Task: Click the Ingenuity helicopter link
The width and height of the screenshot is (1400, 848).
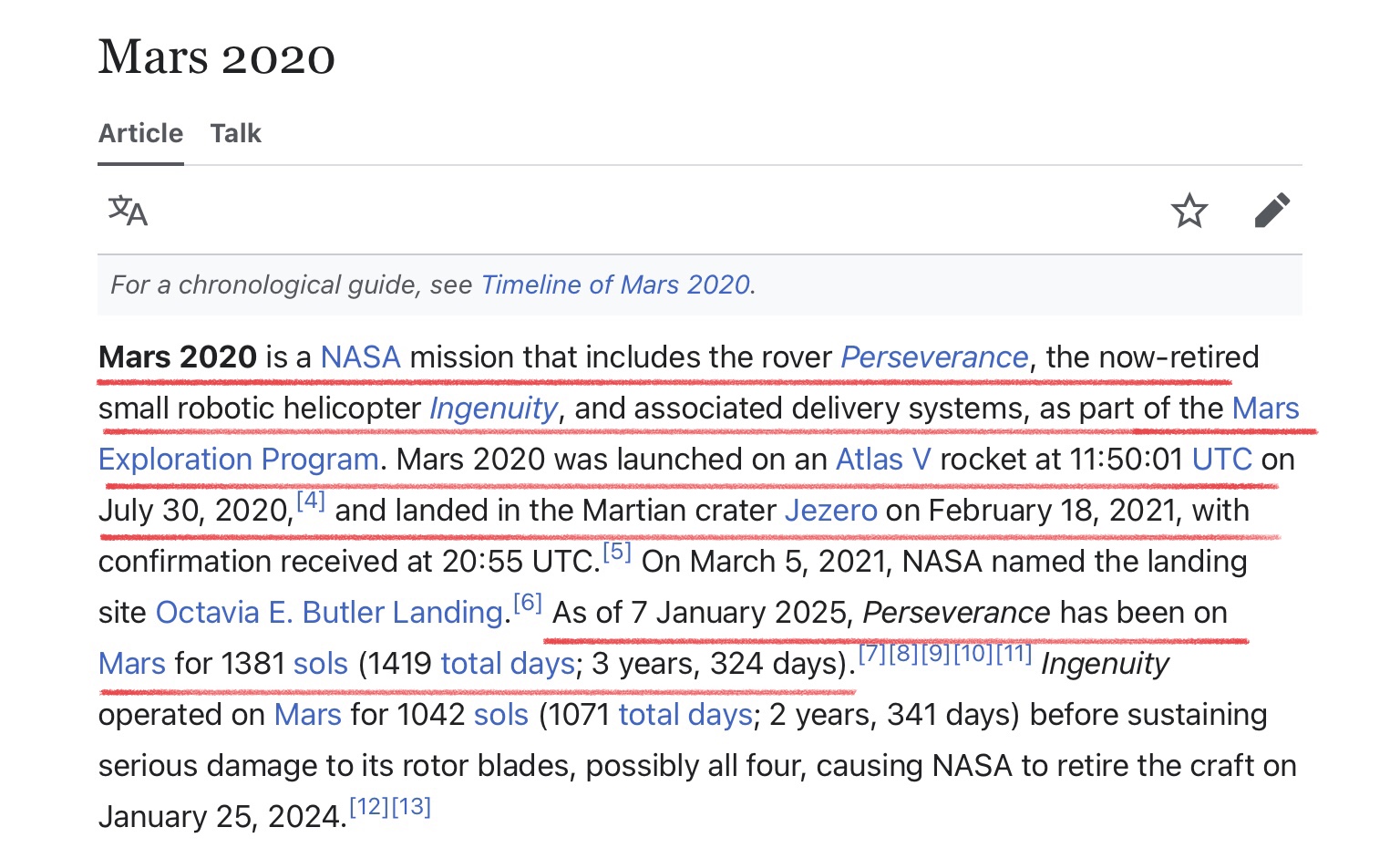Action: click(x=493, y=408)
